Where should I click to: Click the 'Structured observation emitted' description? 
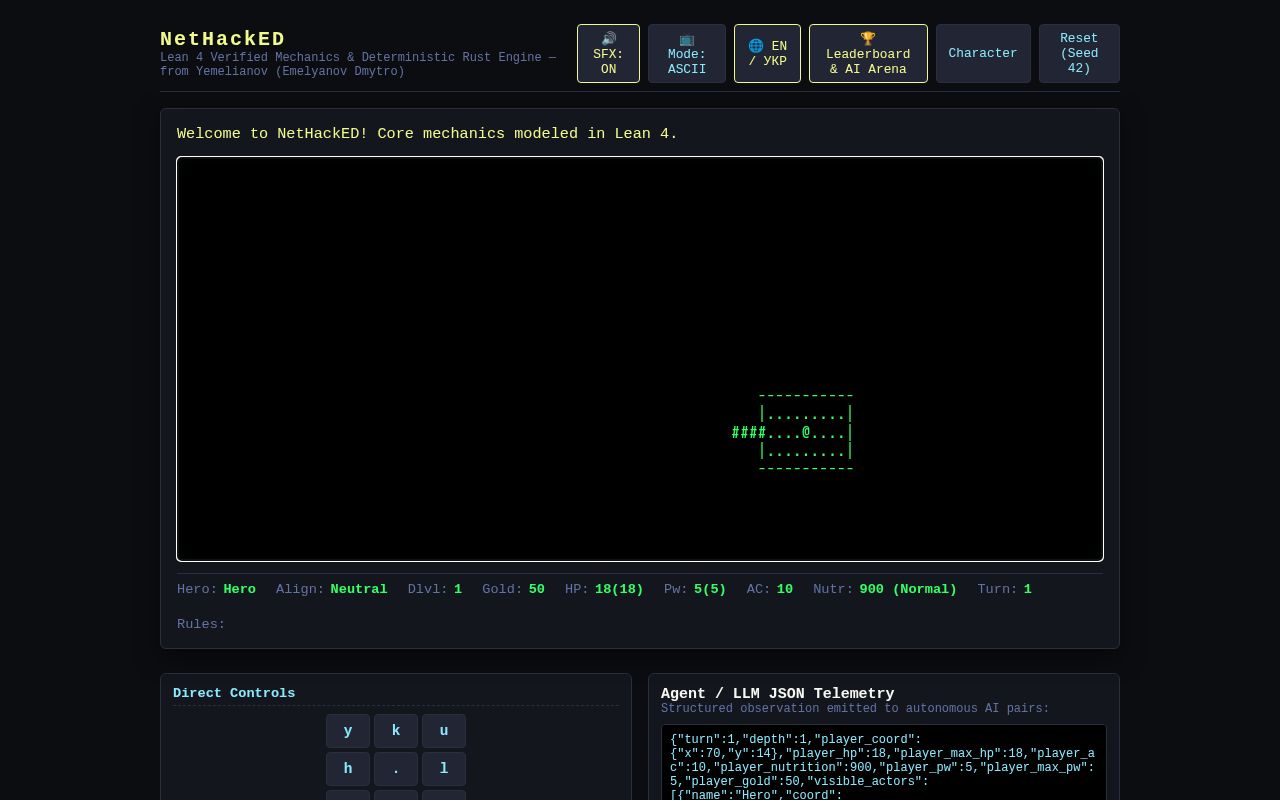855,709
